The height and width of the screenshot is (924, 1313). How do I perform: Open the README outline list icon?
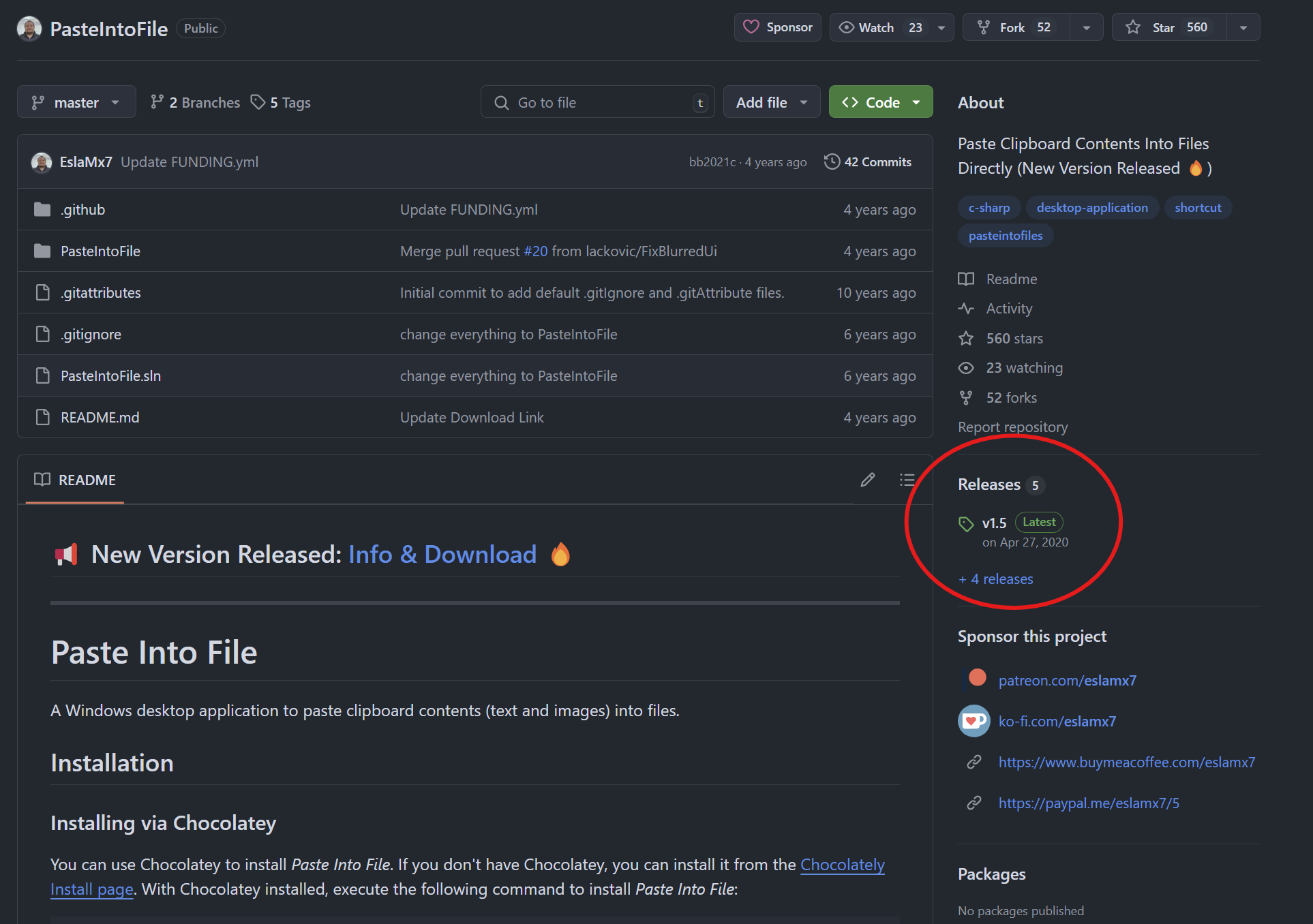coord(907,480)
